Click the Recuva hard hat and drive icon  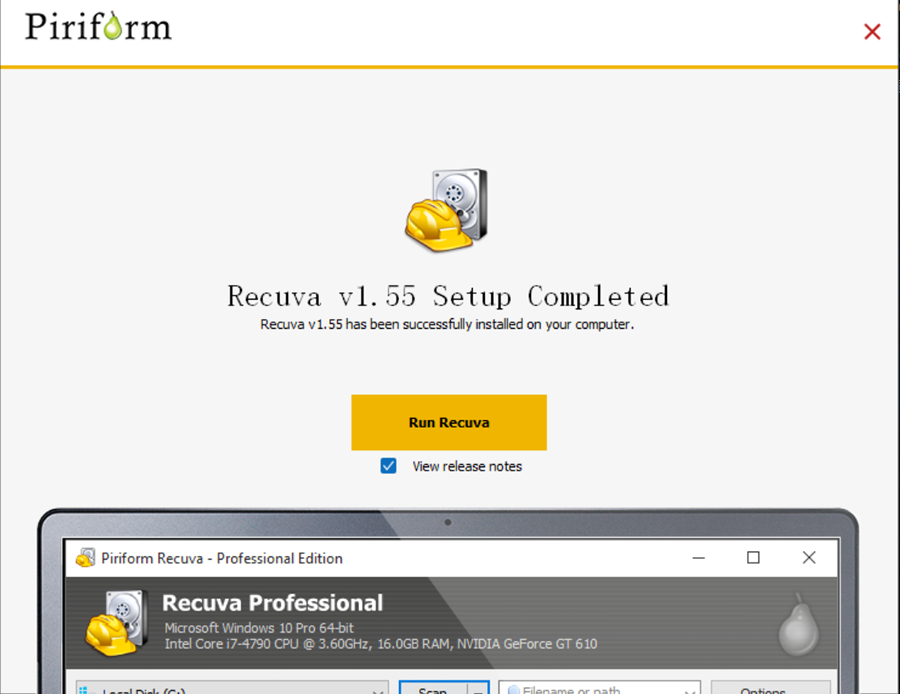click(447, 210)
